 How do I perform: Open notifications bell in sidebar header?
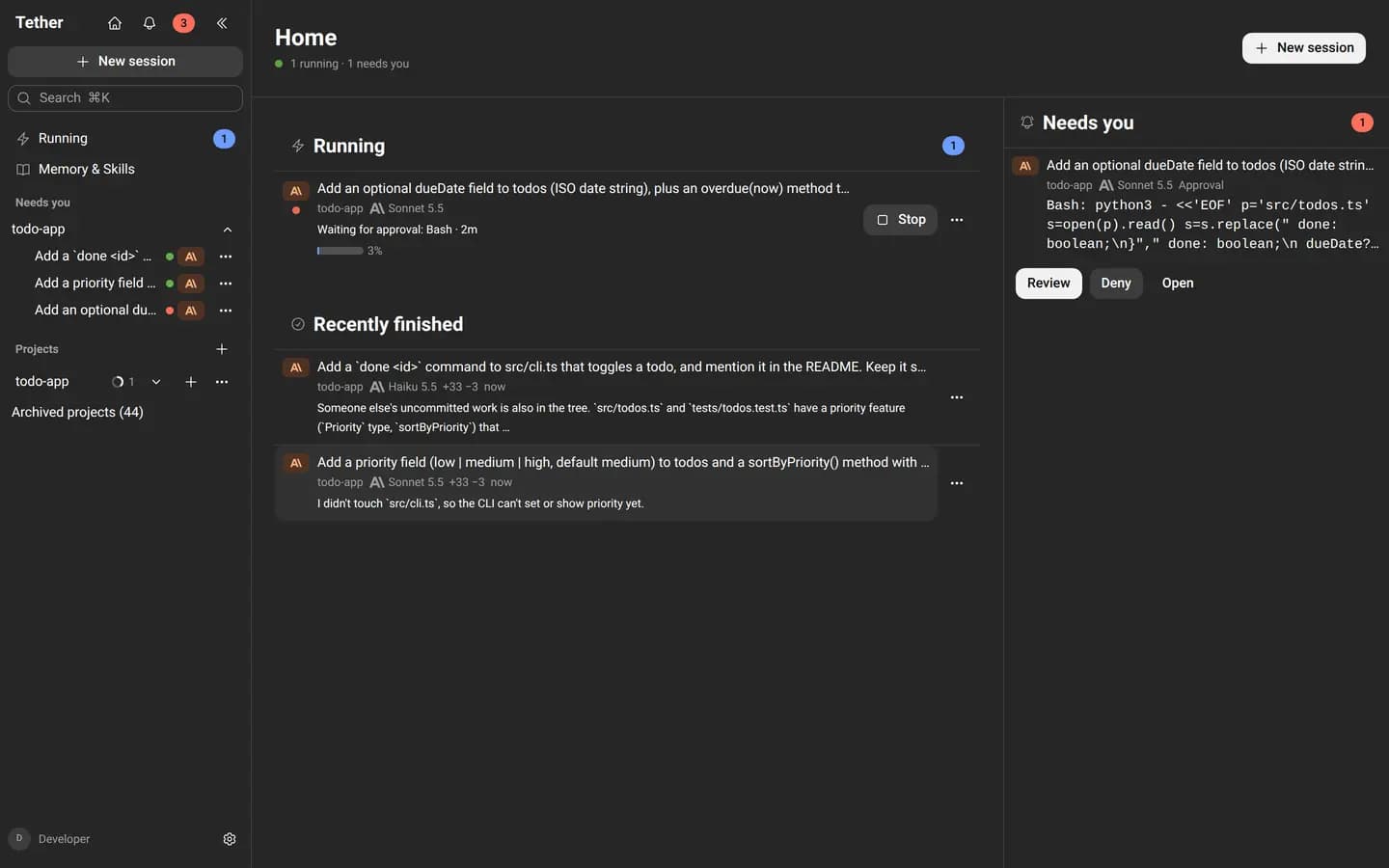[150, 23]
